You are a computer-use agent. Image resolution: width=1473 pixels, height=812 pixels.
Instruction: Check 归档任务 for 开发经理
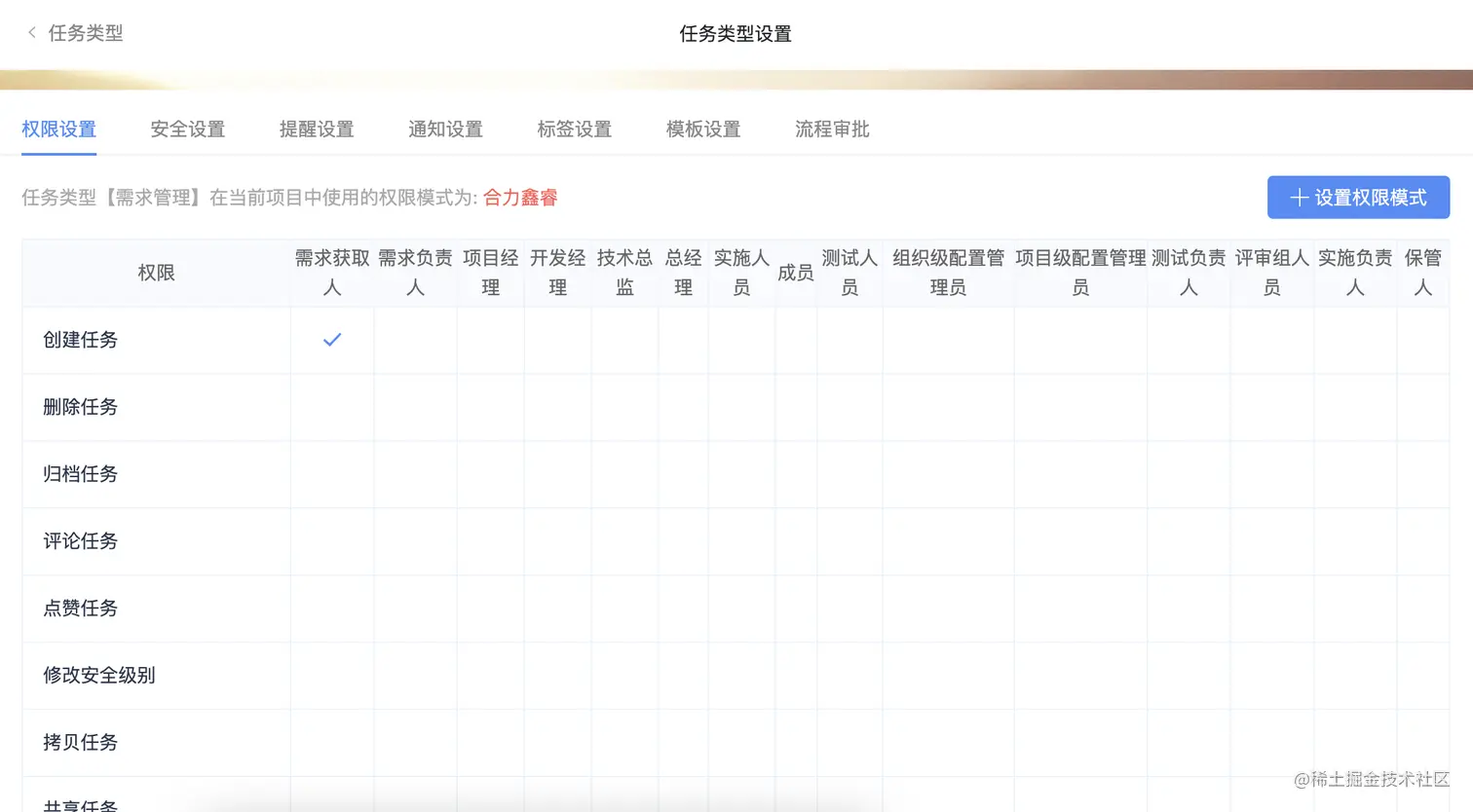[x=557, y=474]
